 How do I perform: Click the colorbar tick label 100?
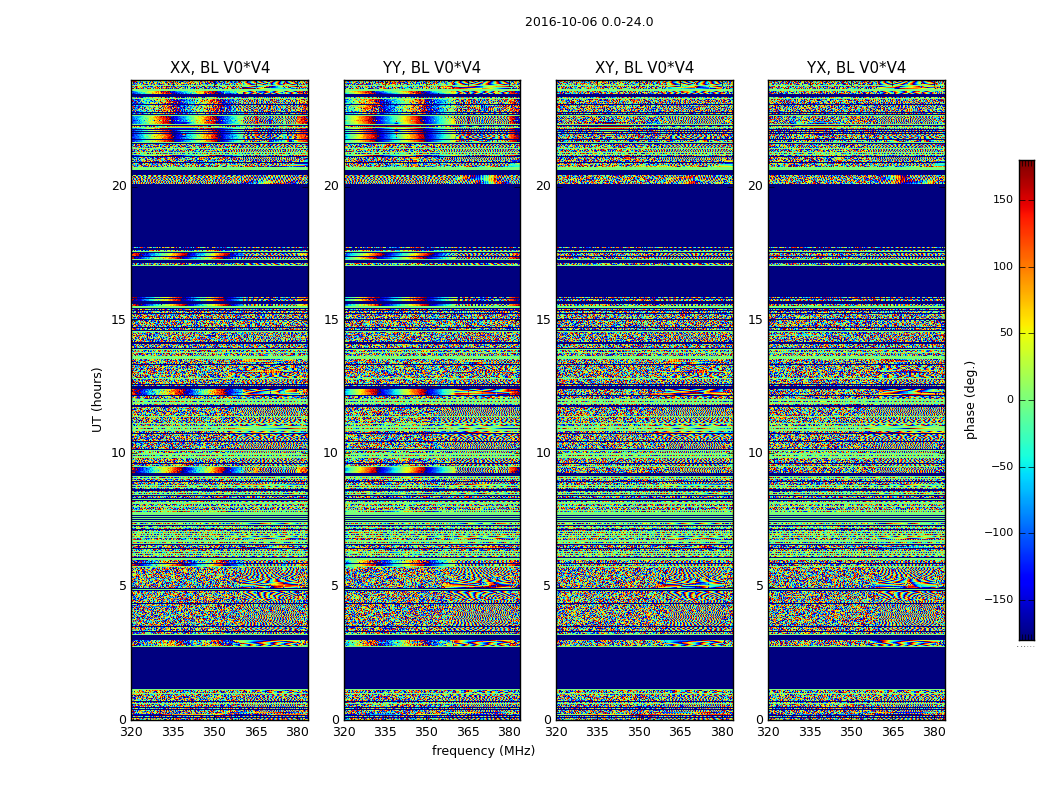[1003, 266]
